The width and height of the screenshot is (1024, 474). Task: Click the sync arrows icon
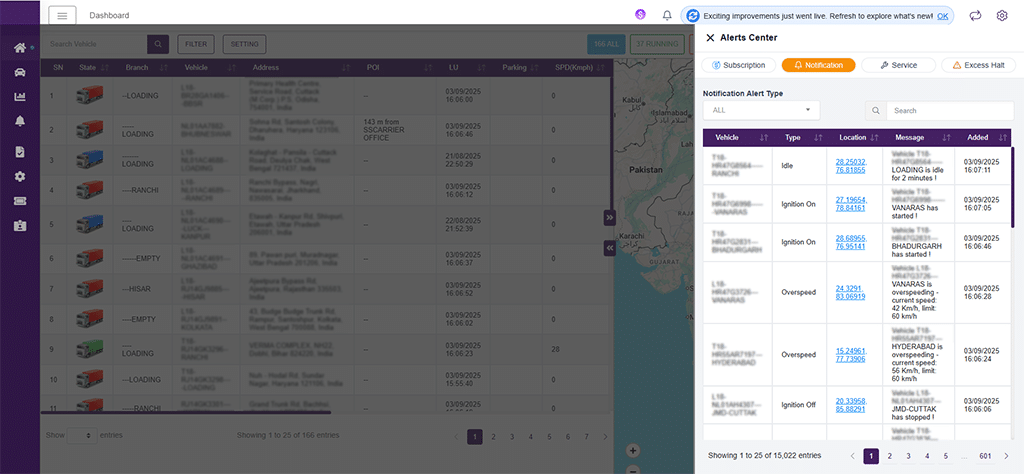(x=976, y=15)
